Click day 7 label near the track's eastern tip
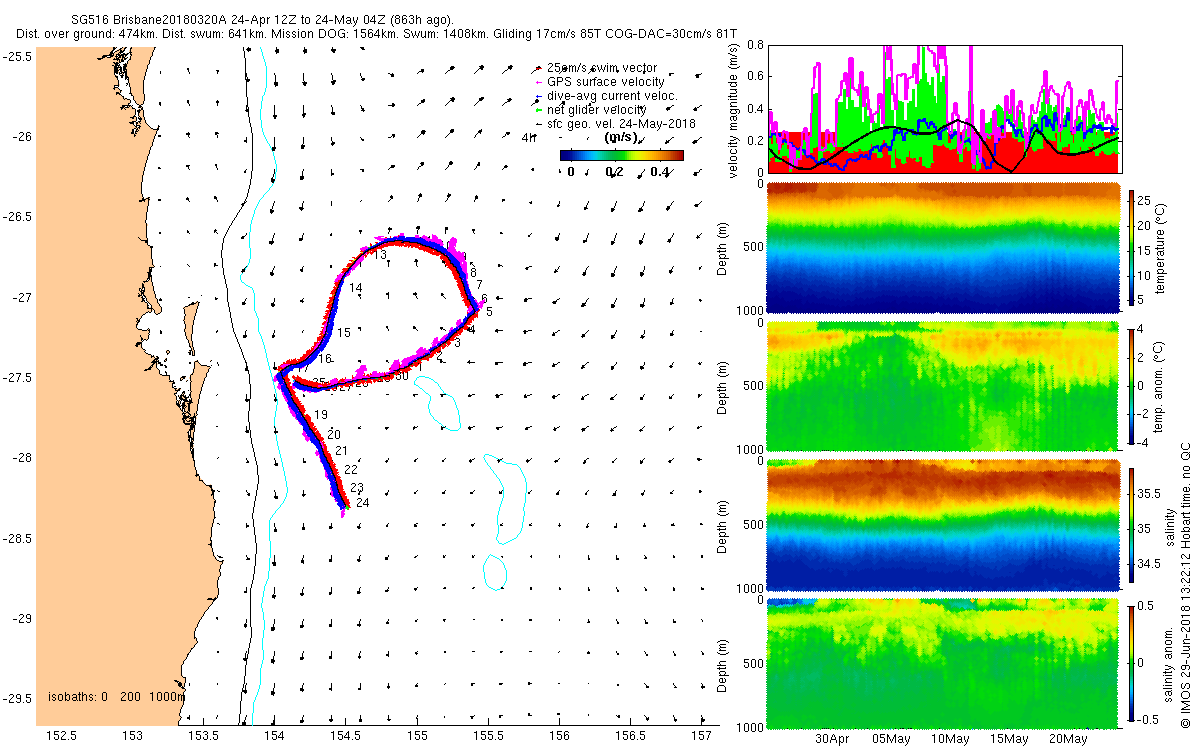This screenshot has width=1200, height=750. coord(479,286)
